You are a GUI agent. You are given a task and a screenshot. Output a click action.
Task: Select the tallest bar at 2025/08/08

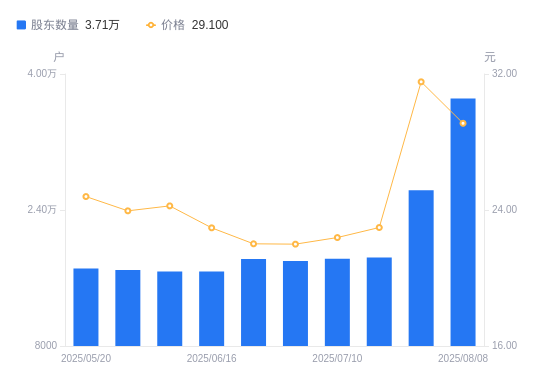[463, 222]
